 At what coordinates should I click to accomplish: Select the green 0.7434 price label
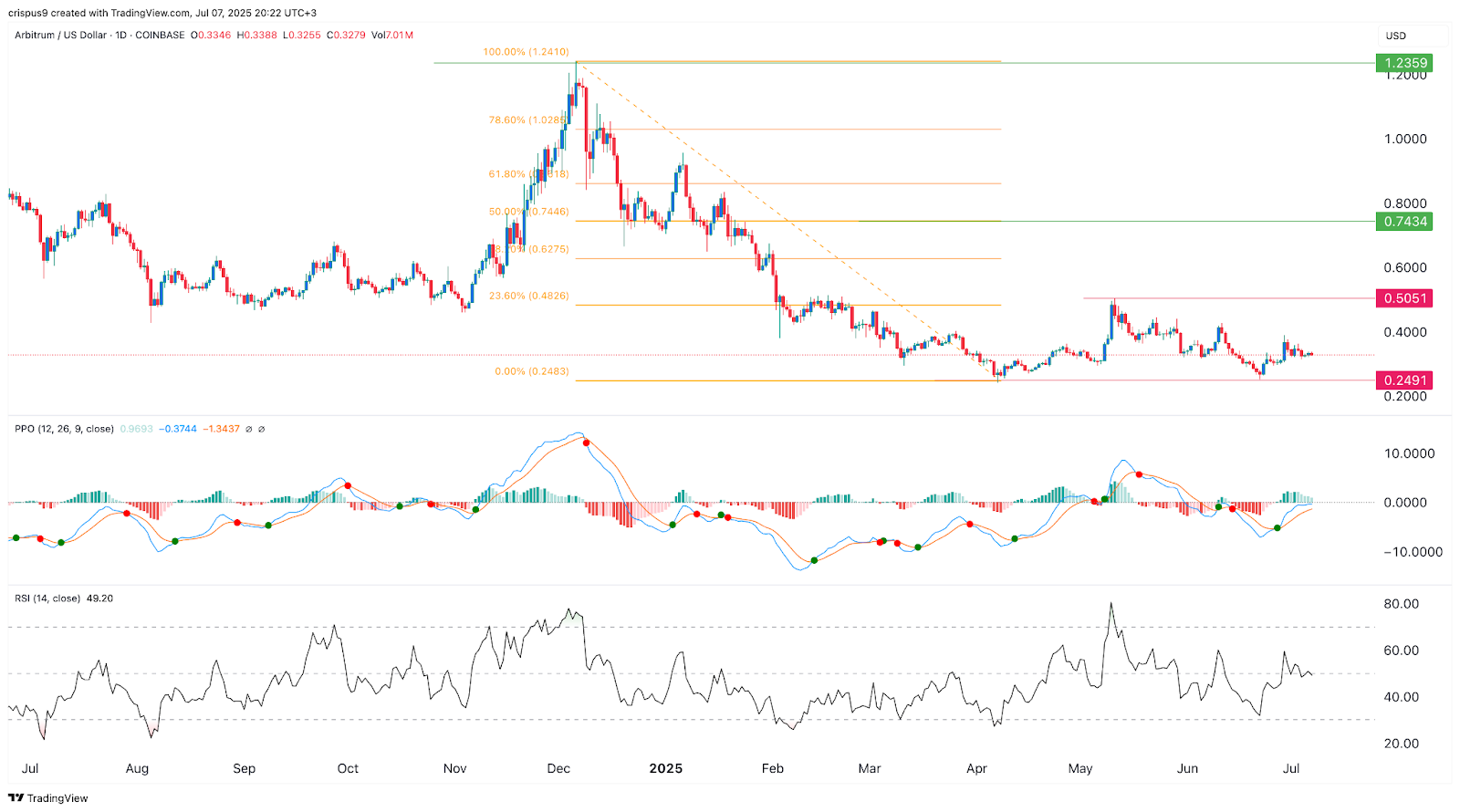pyautogui.click(x=1404, y=222)
